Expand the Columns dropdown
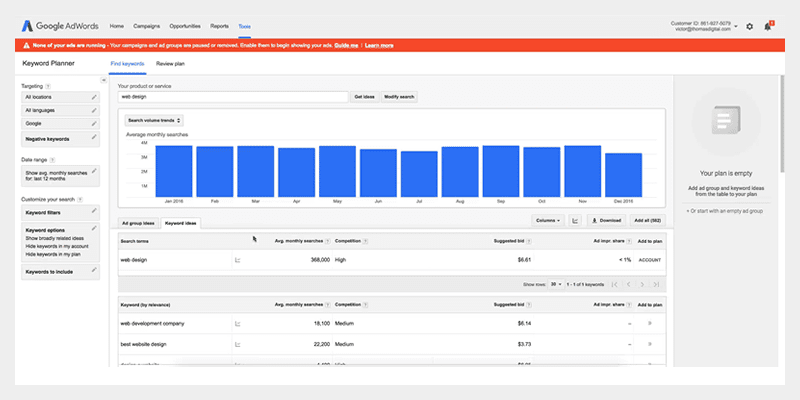Screen dimensions: 800x400 pyautogui.click(x=548, y=220)
